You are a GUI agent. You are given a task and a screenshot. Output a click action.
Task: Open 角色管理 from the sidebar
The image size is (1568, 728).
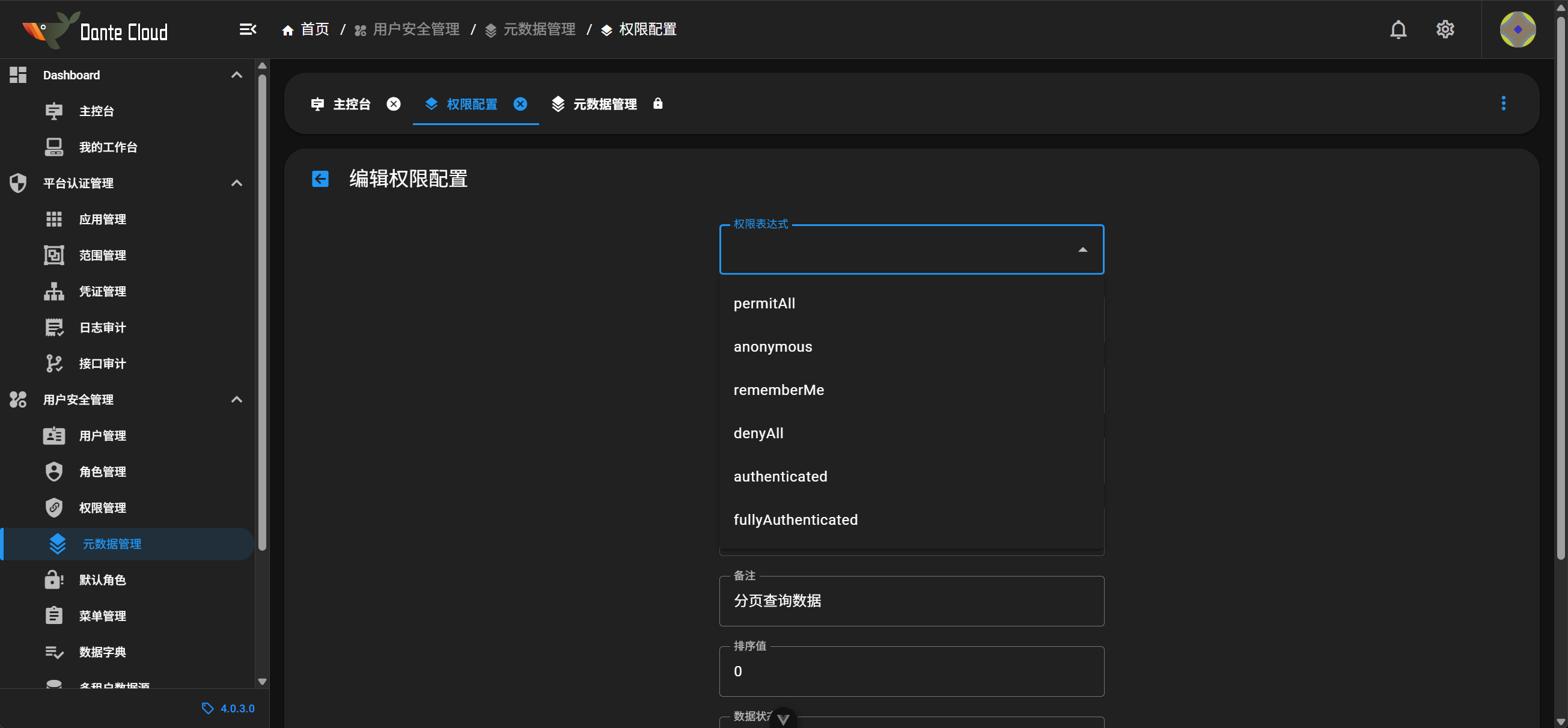[x=102, y=471]
